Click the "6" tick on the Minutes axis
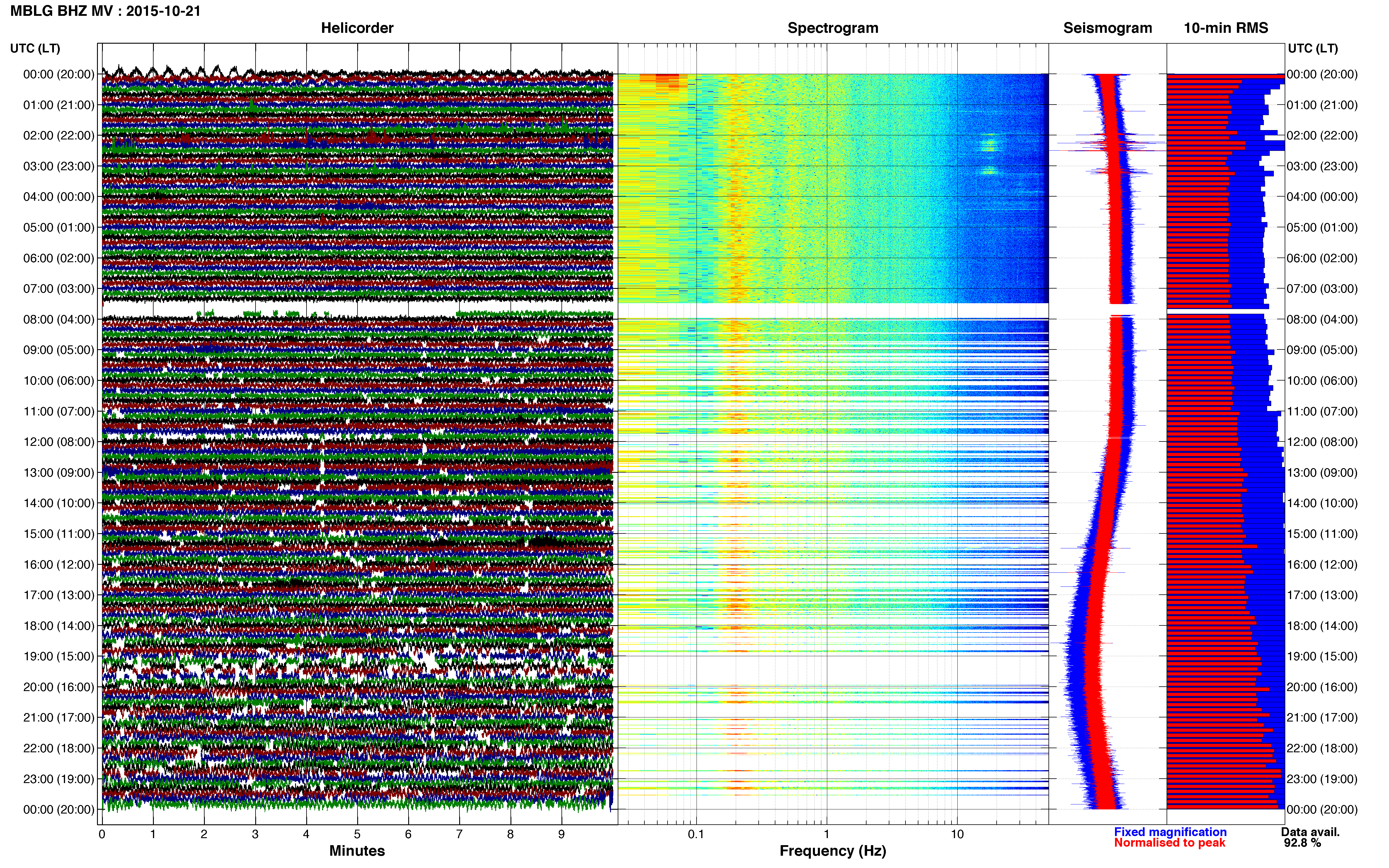The height and width of the screenshot is (868, 1389). point(408,835)
